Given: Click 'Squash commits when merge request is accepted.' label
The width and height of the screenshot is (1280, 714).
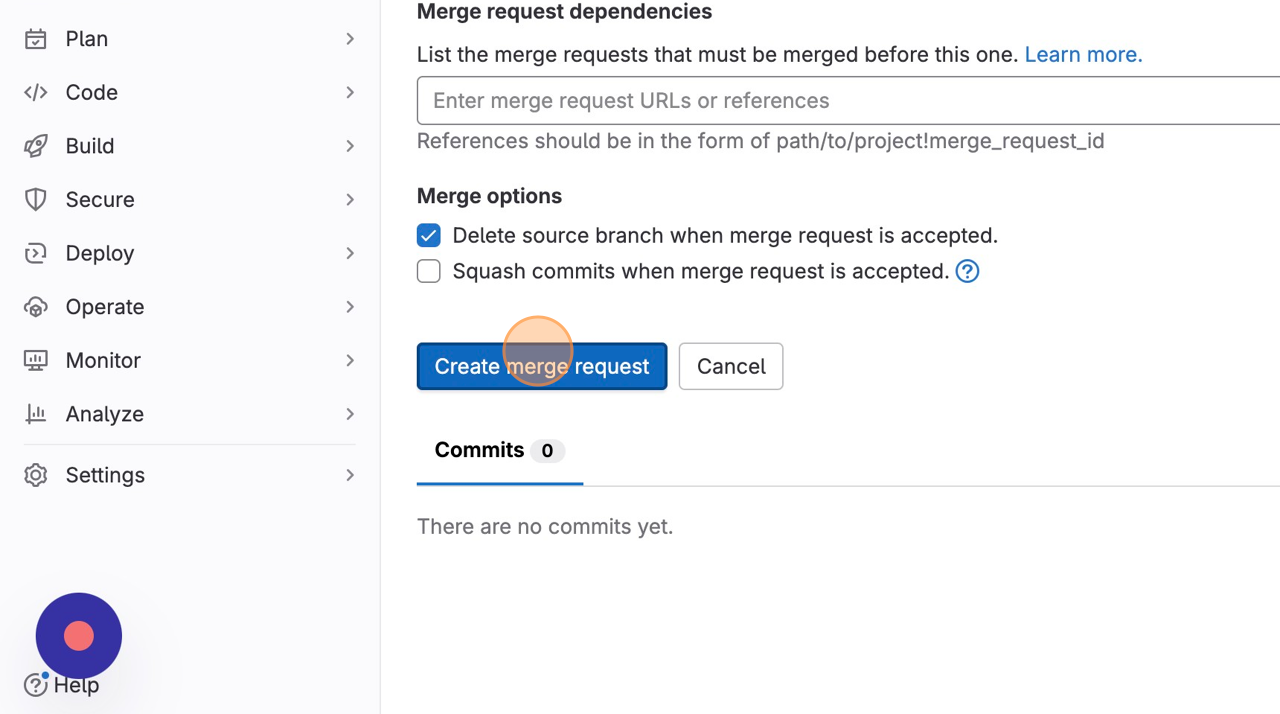Looking at the screenshot, I should (x=701, y=271).
